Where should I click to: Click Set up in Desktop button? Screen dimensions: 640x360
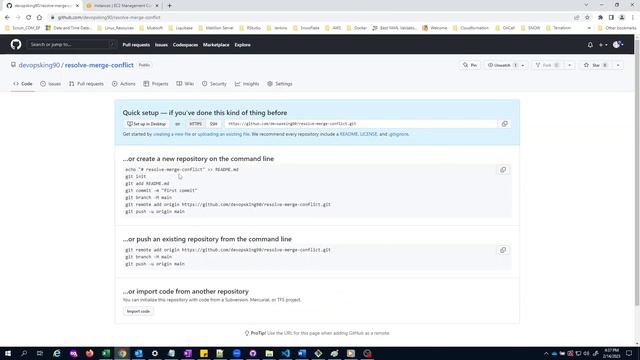pos(146,124)
